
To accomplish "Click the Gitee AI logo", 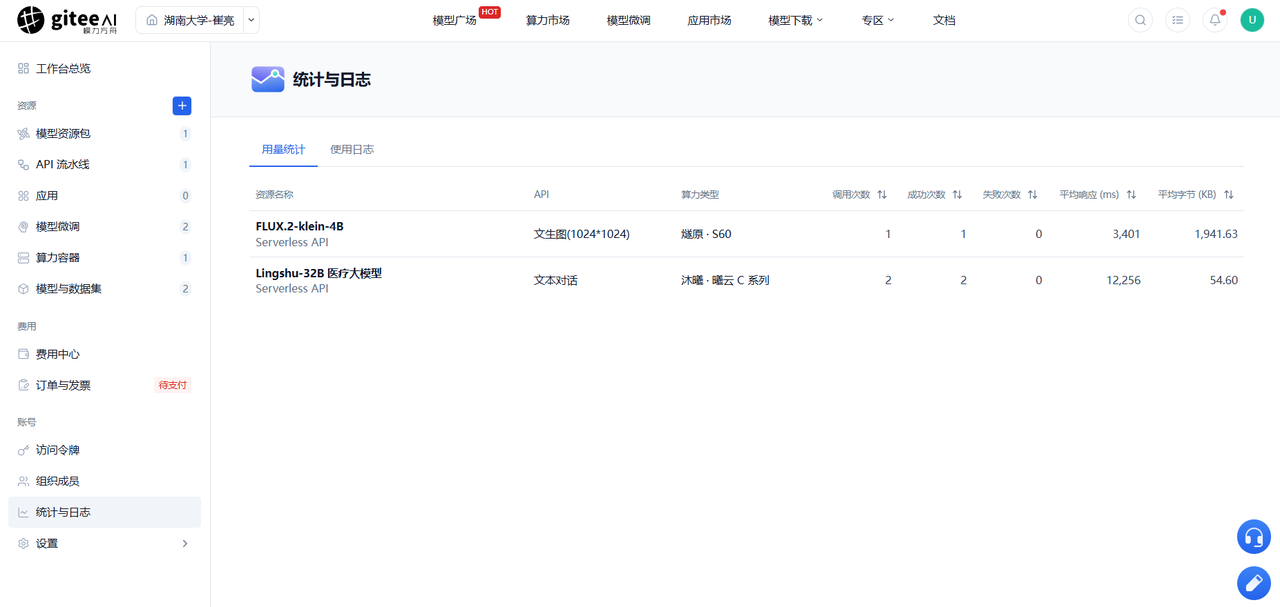I will (x=68, y=20).
